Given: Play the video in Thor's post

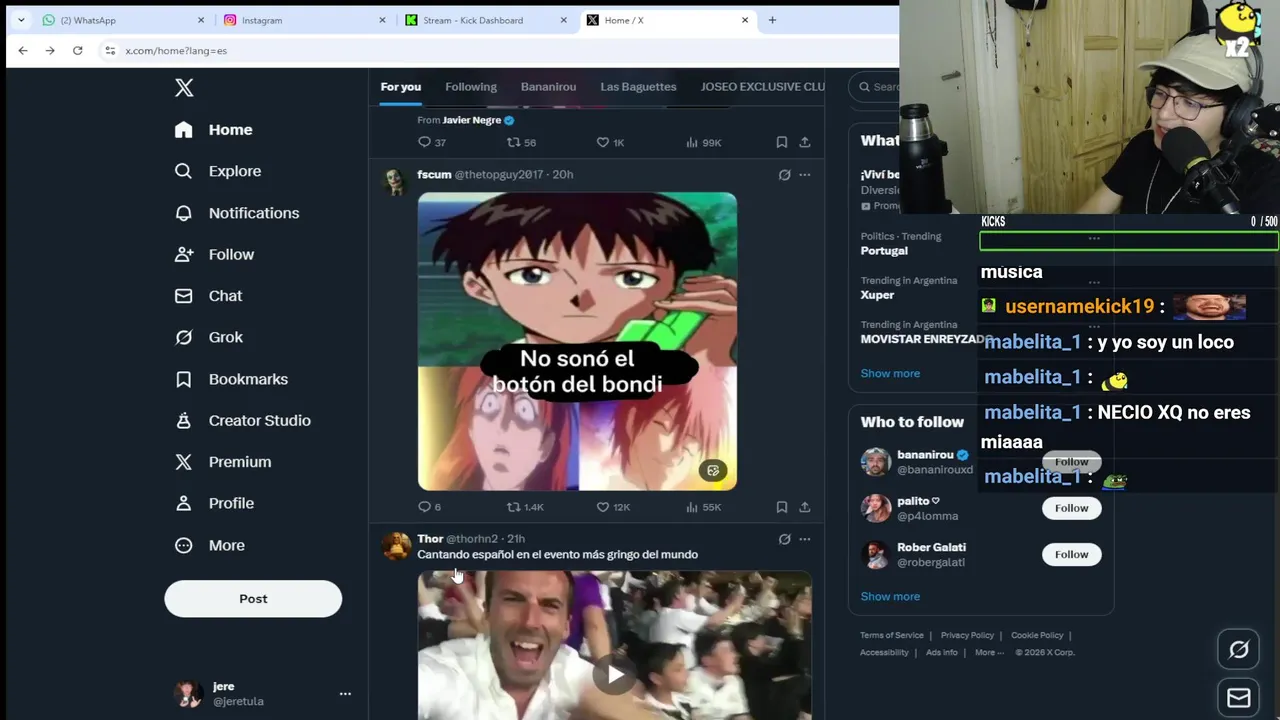Looking at the screenshot, I should 614,675.
